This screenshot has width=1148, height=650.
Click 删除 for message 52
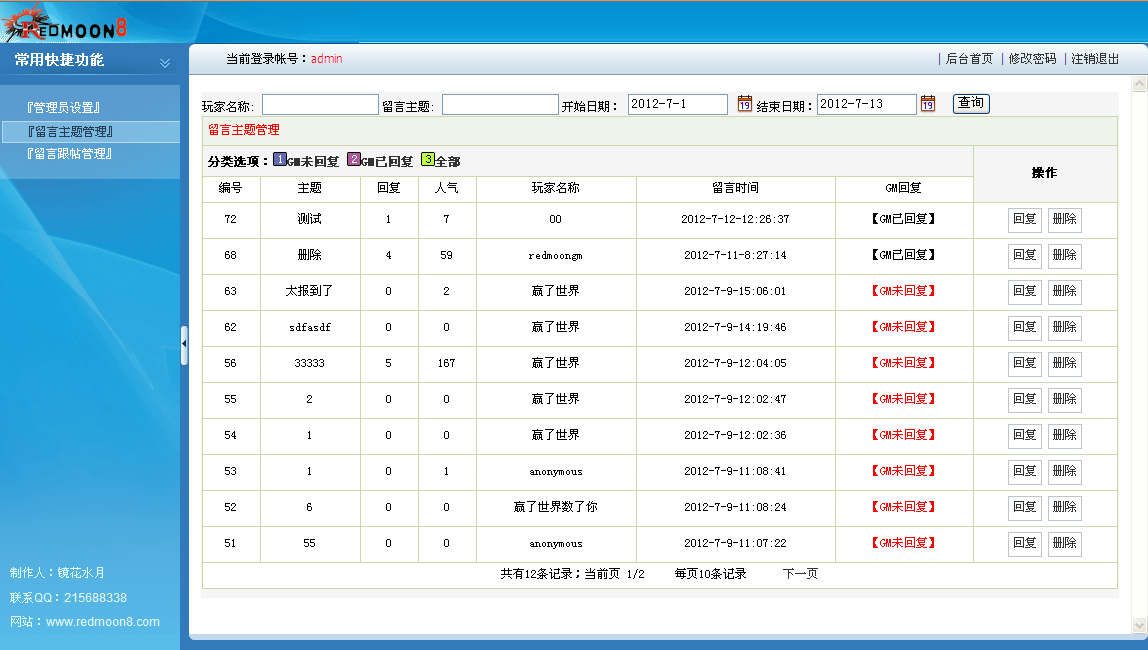tap(1065, 507)
